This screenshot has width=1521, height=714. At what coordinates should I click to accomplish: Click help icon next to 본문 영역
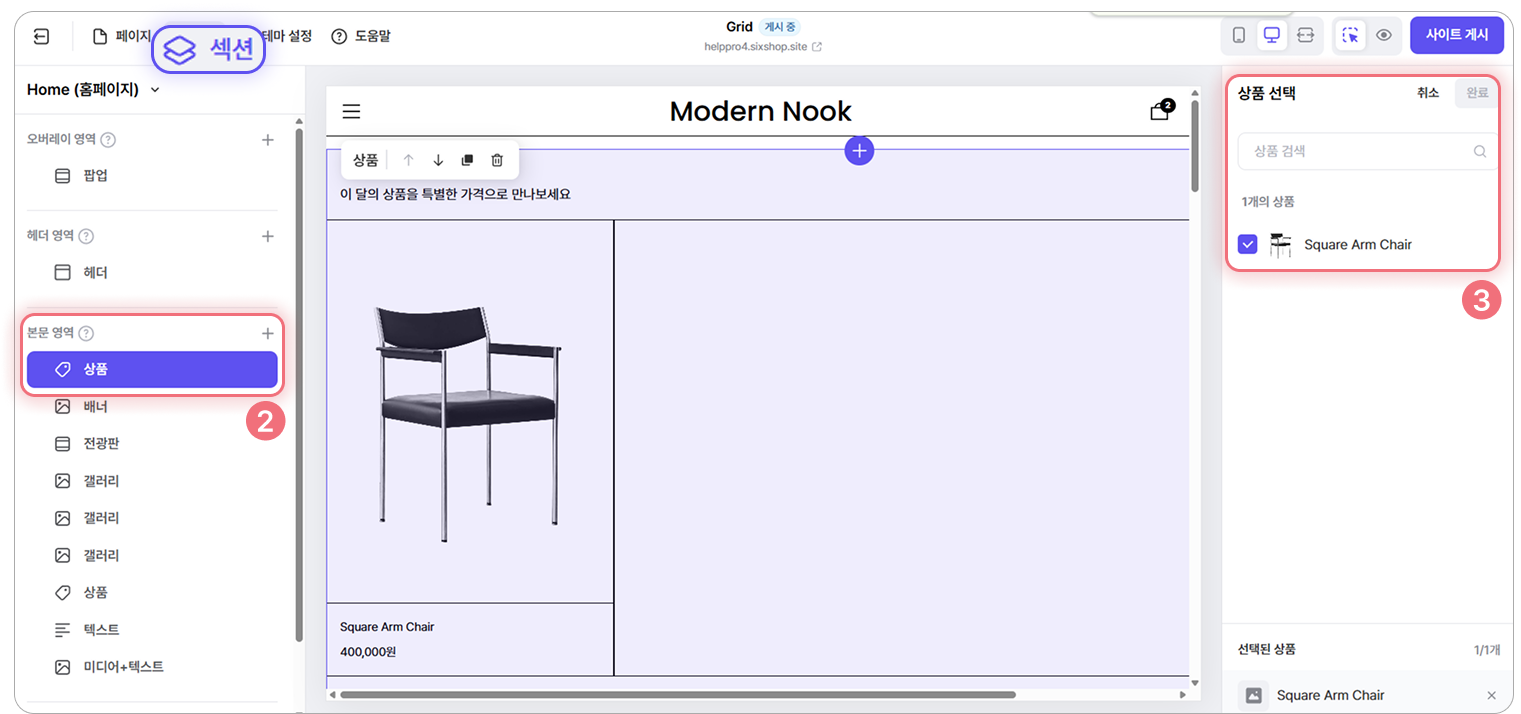86,333
